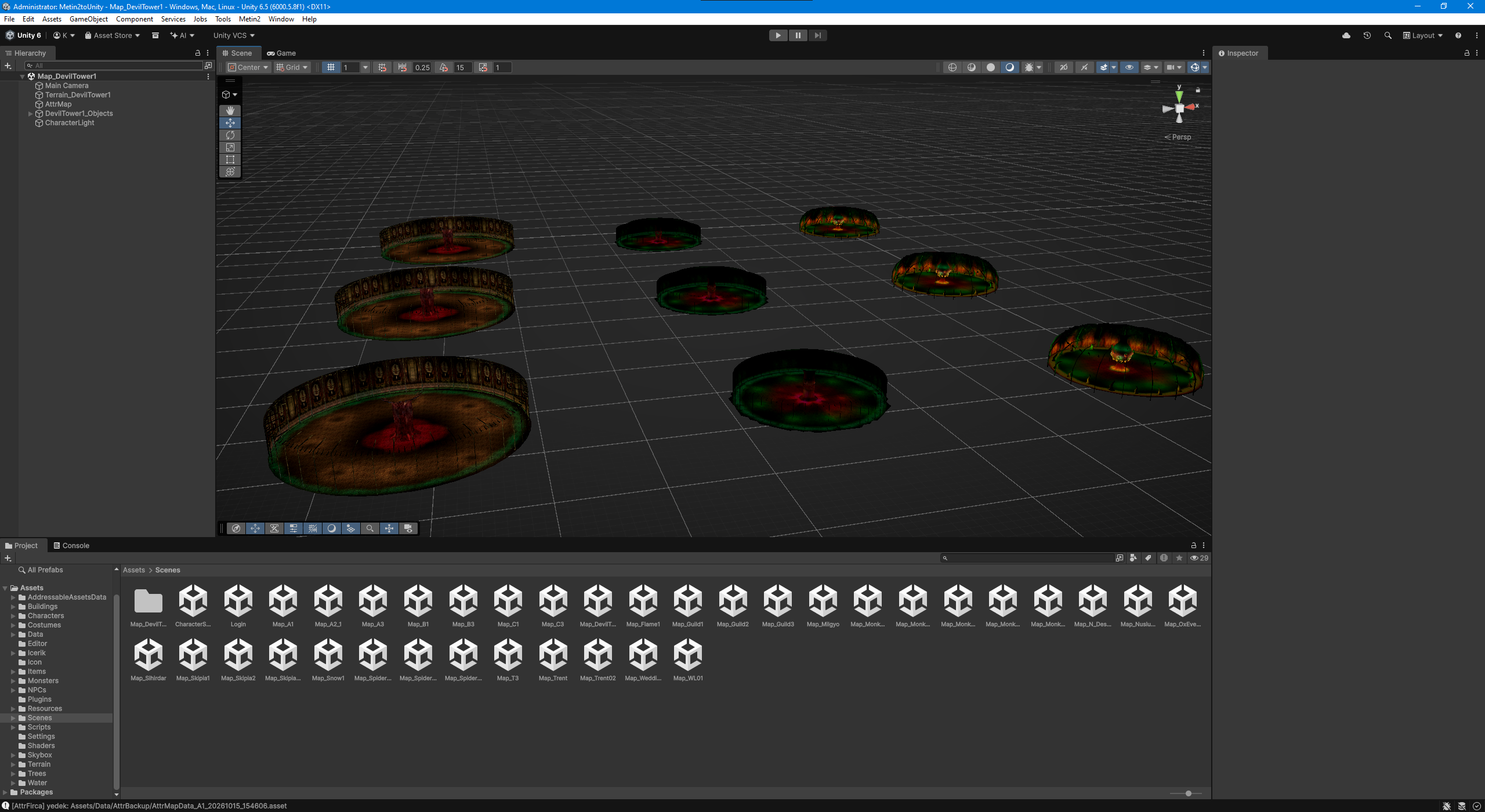This screenshot has height=812, width=1485.
Task: Click Assets in the breadcrumb path
Action: click(134, 570)
